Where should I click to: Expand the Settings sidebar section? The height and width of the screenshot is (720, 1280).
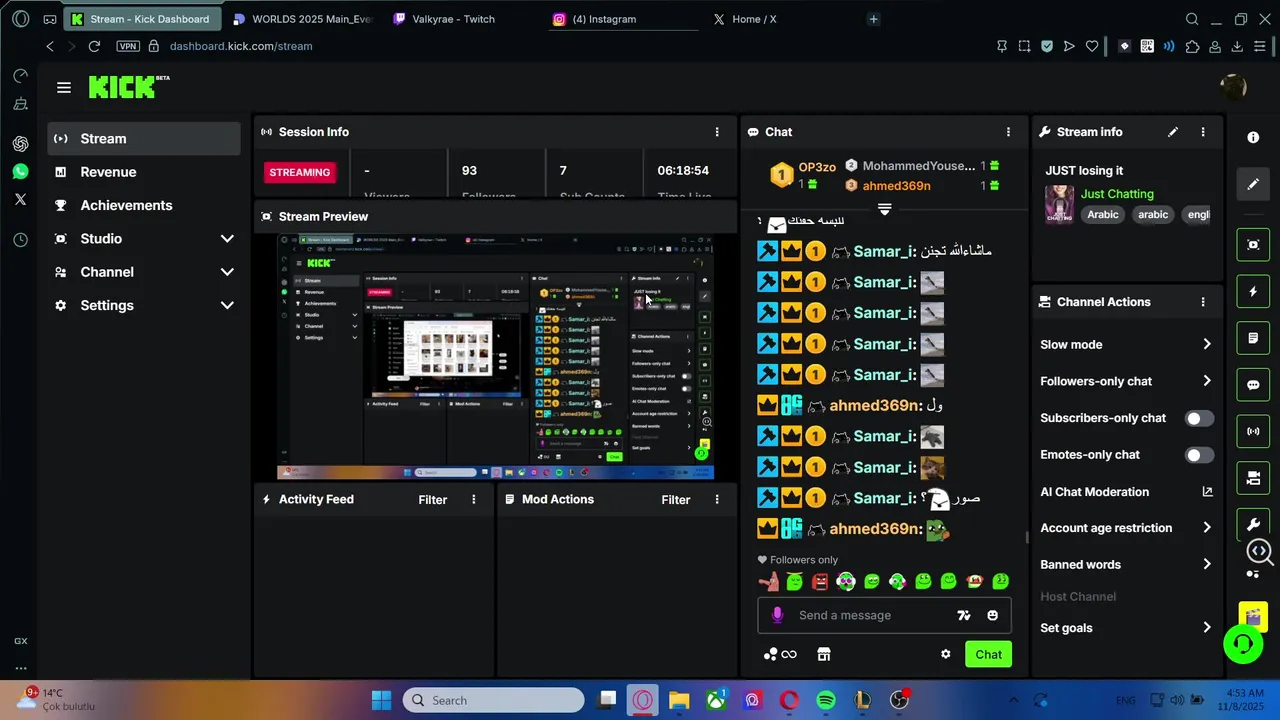coord(227,305)
